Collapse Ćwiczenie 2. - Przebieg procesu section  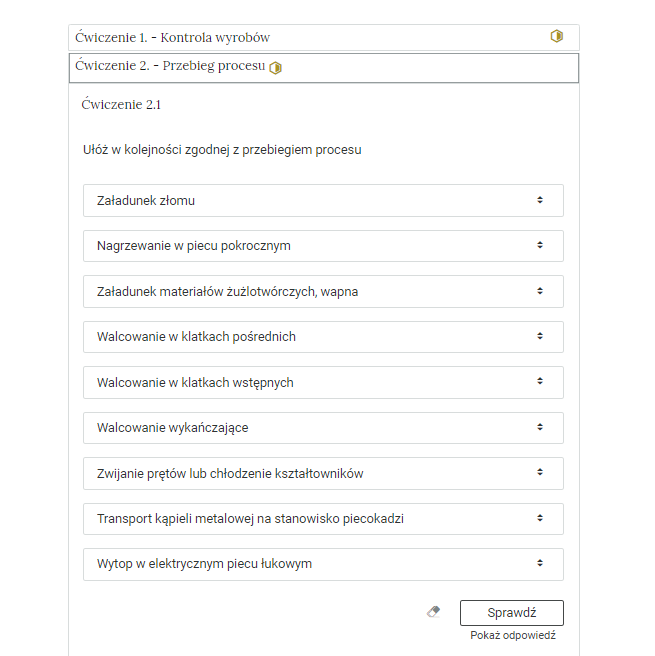pos(170,67)
